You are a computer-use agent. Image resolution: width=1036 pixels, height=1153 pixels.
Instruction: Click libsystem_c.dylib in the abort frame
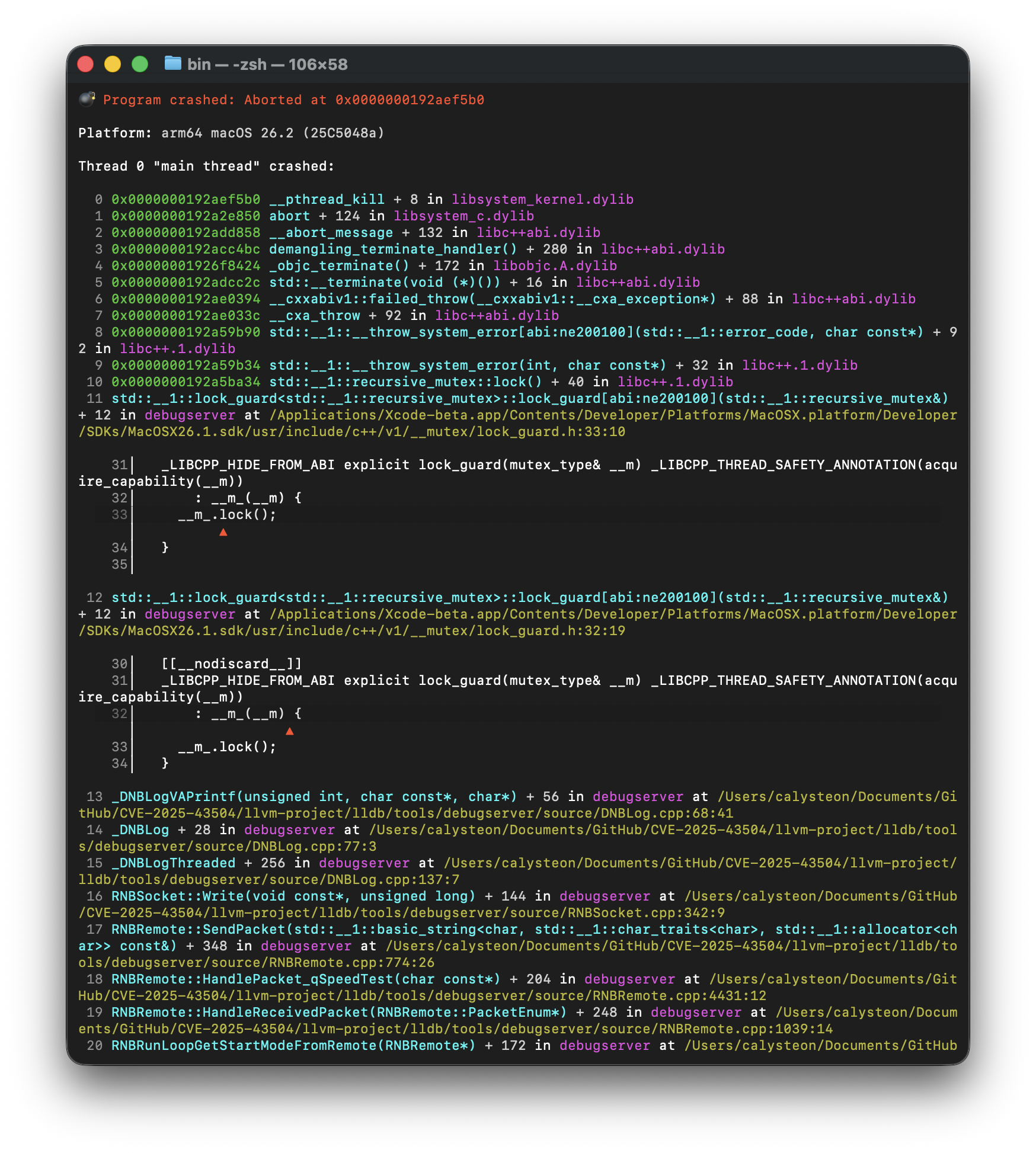(x=463, y=216)
